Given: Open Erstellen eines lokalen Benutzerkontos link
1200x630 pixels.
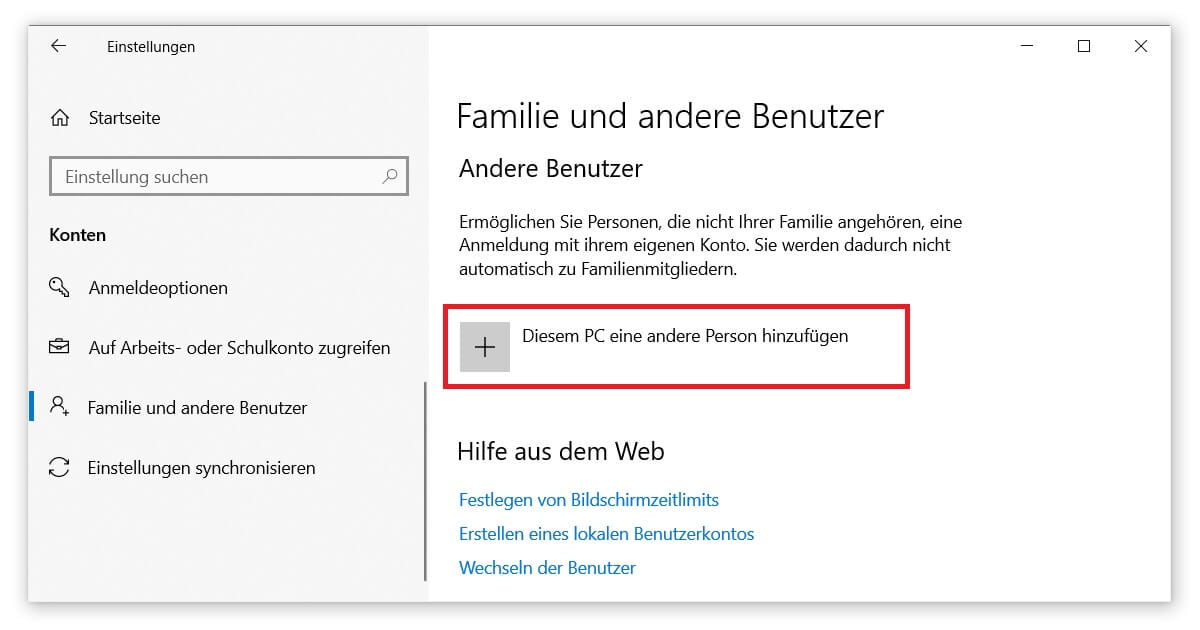Looking at the screenshot, I should pos(606,534).
